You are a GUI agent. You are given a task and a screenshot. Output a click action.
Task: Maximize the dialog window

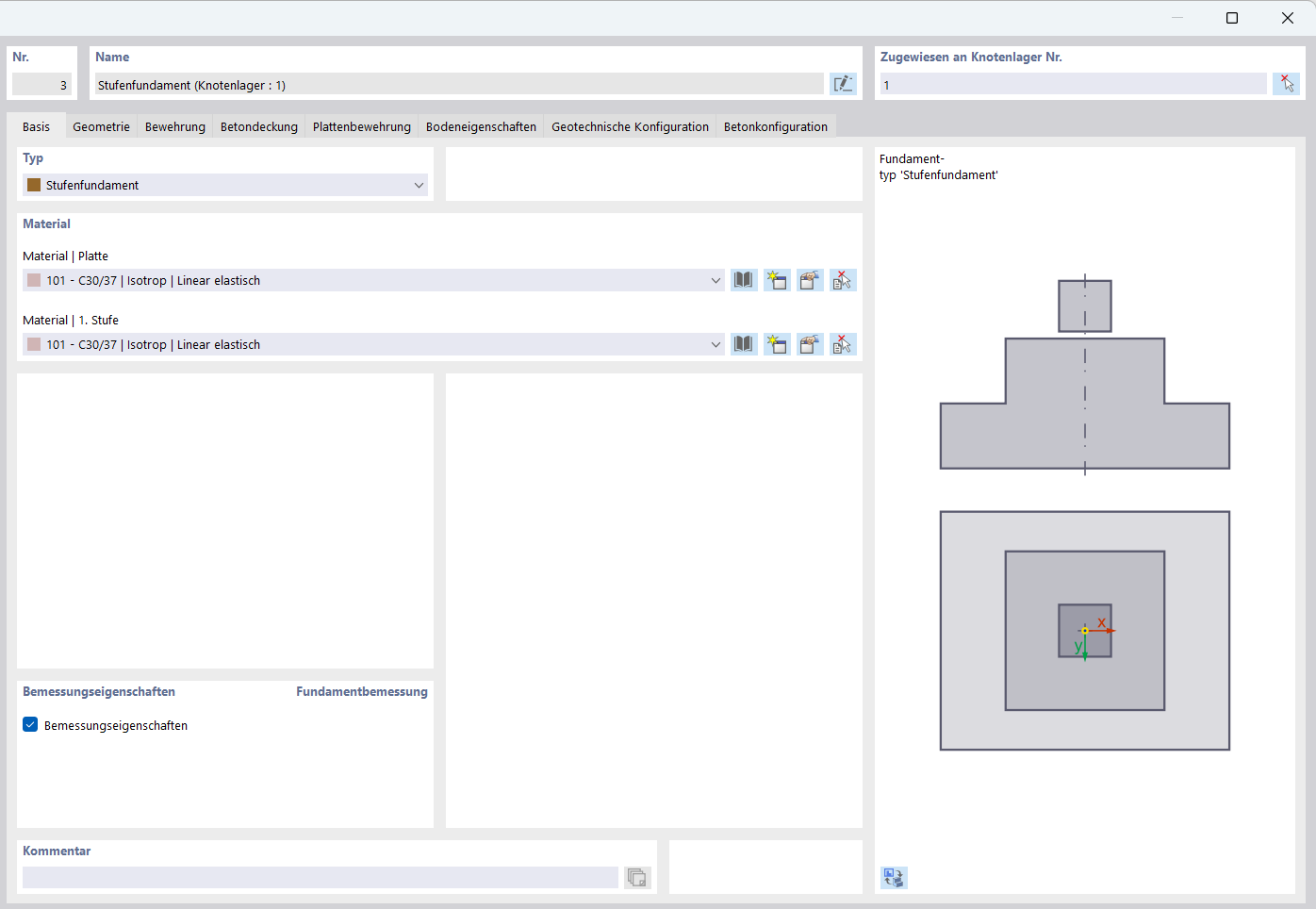(1231, 18)
